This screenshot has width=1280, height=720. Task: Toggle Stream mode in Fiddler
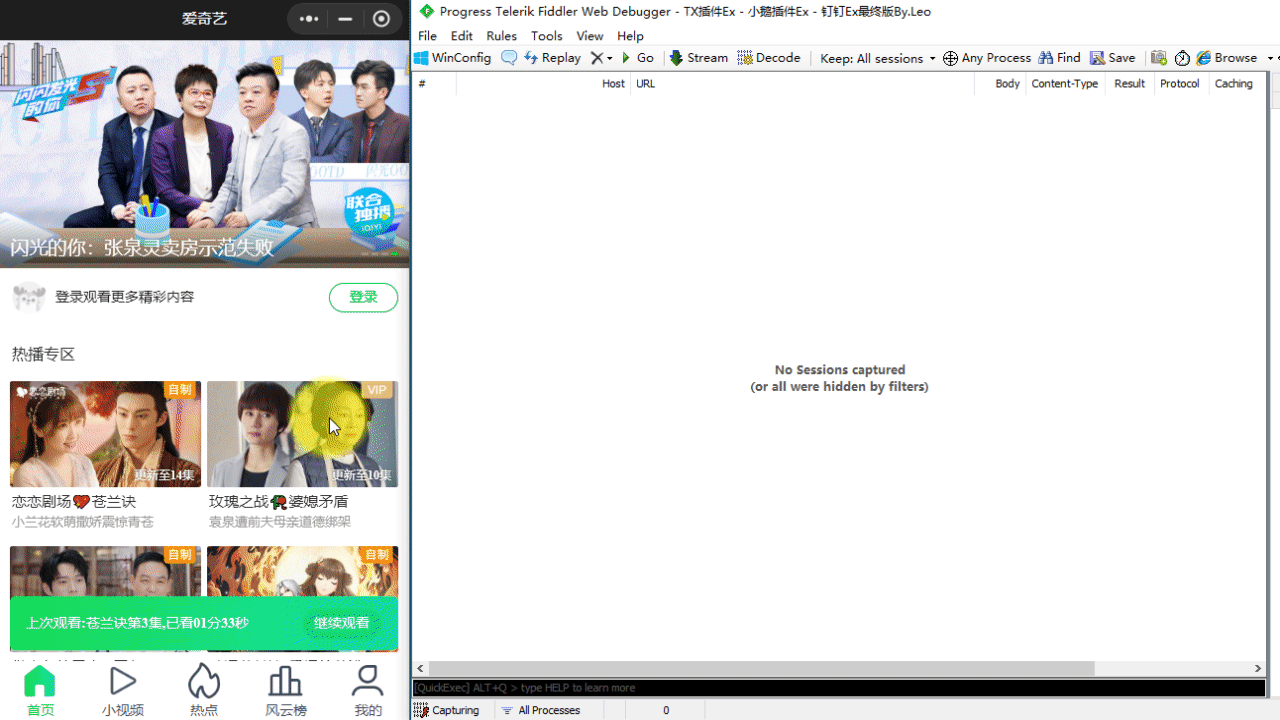[698, 58]
